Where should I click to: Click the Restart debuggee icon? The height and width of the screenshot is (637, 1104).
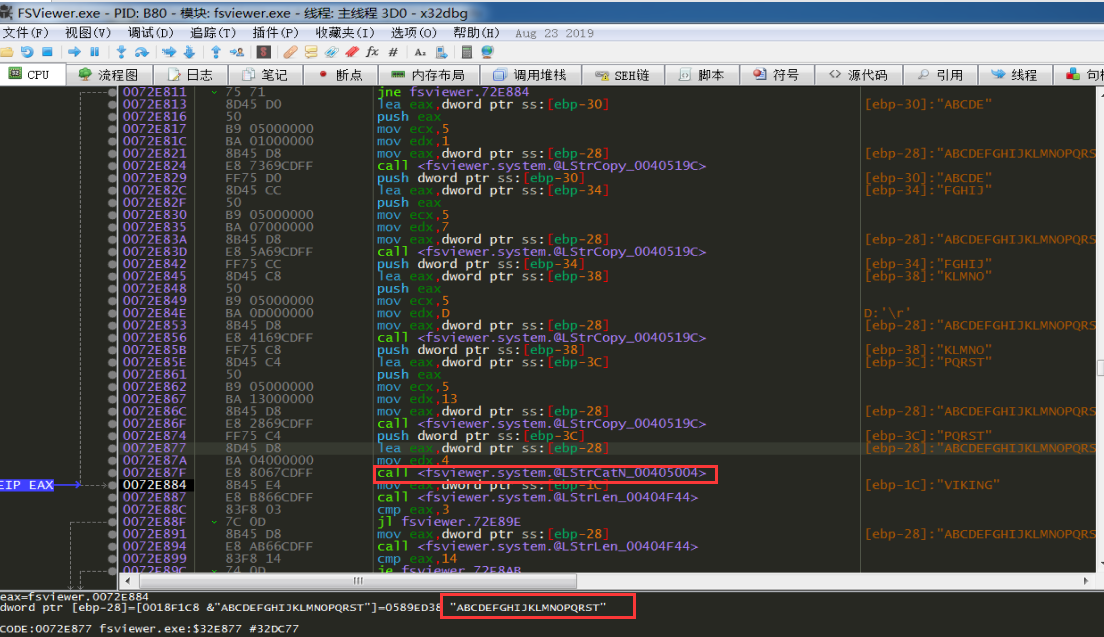pyautogui.click(x=27, y=51)
